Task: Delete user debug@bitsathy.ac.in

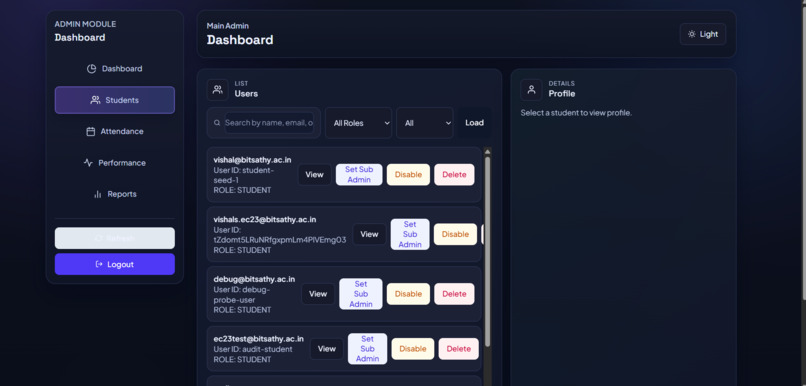Action: [x=454, y=294]
